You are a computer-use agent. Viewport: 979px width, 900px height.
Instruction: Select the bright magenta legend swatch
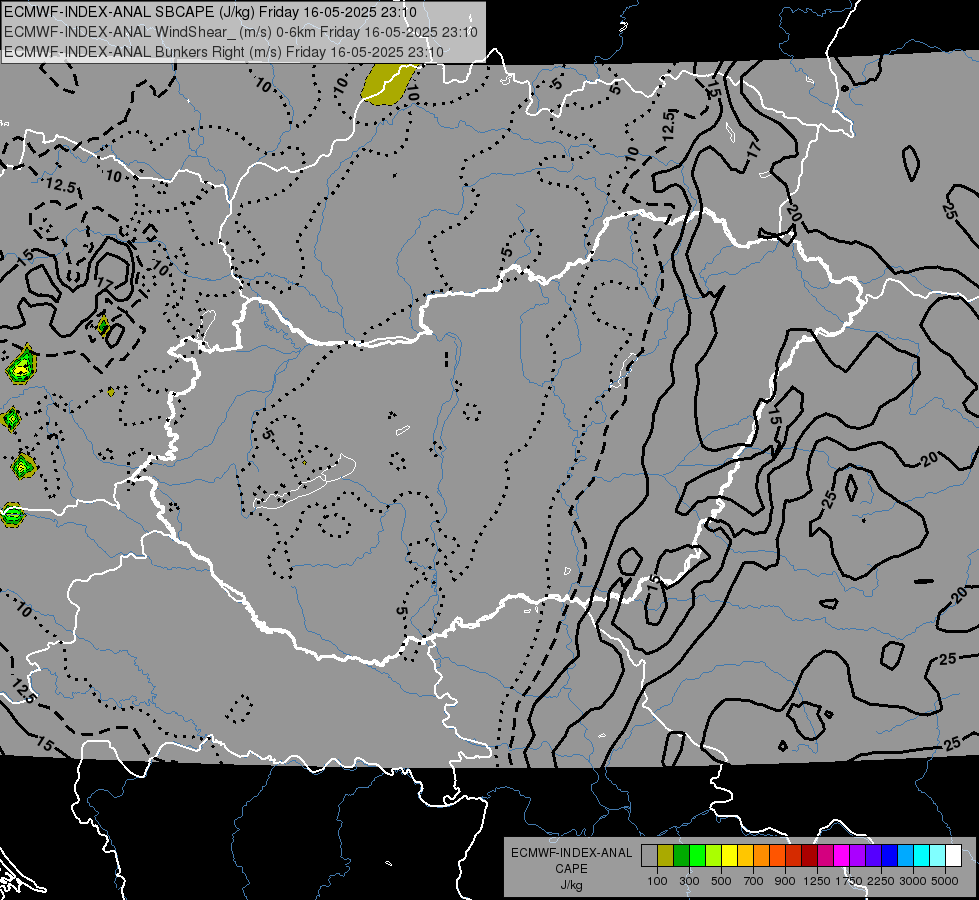(x=842, y=855)
